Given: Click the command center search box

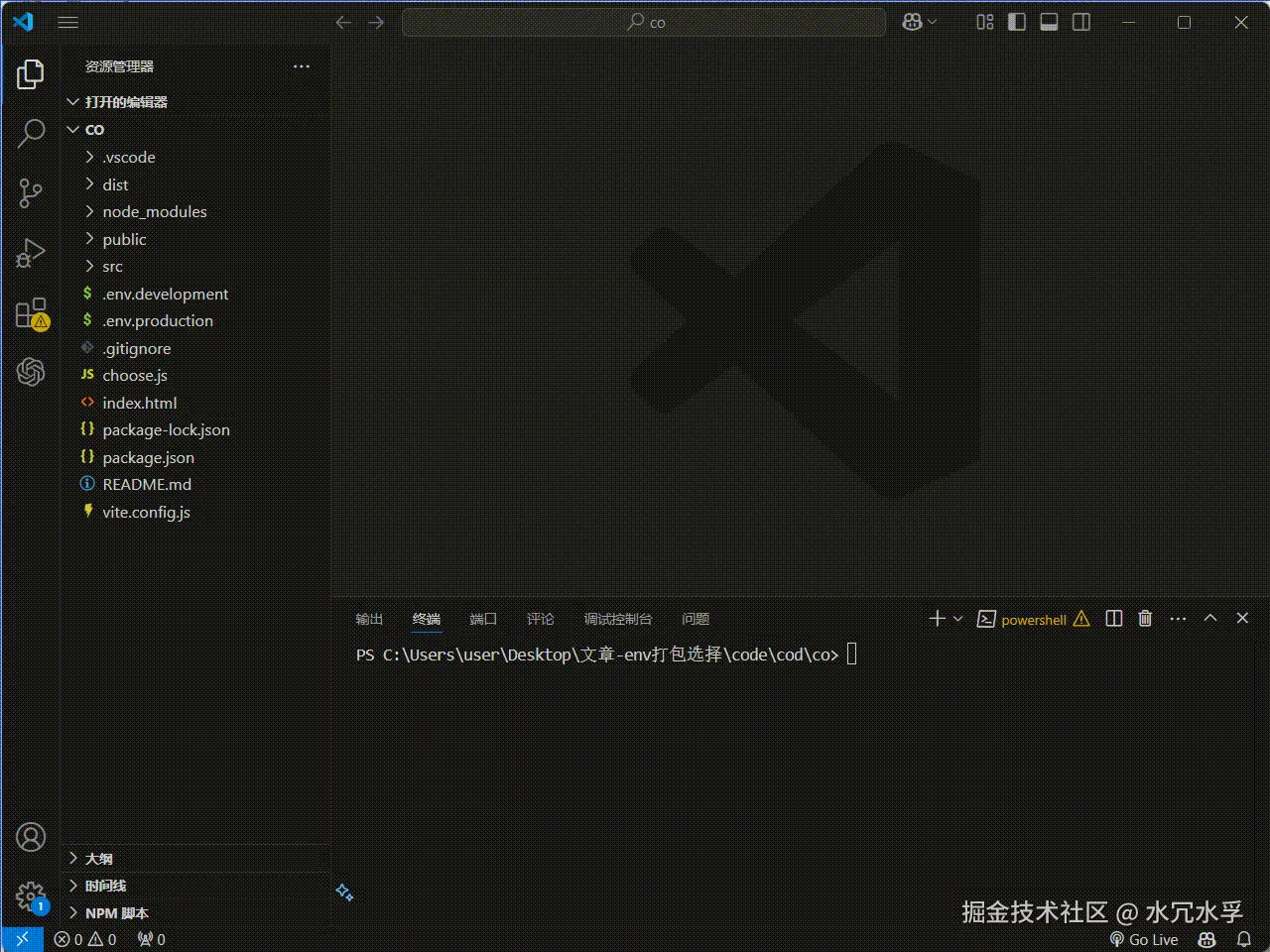Looking at the screenshot, I should [644, 22].
